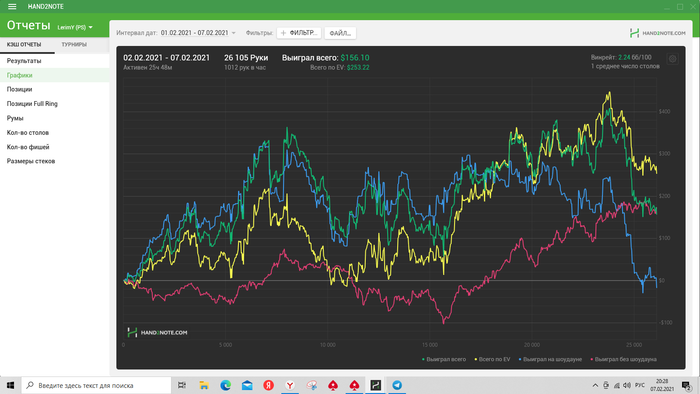This screenshot has height=394, width=700.
Task: Expand the LerimY (PS) player dropdown
Action: [x=75, y=27]
